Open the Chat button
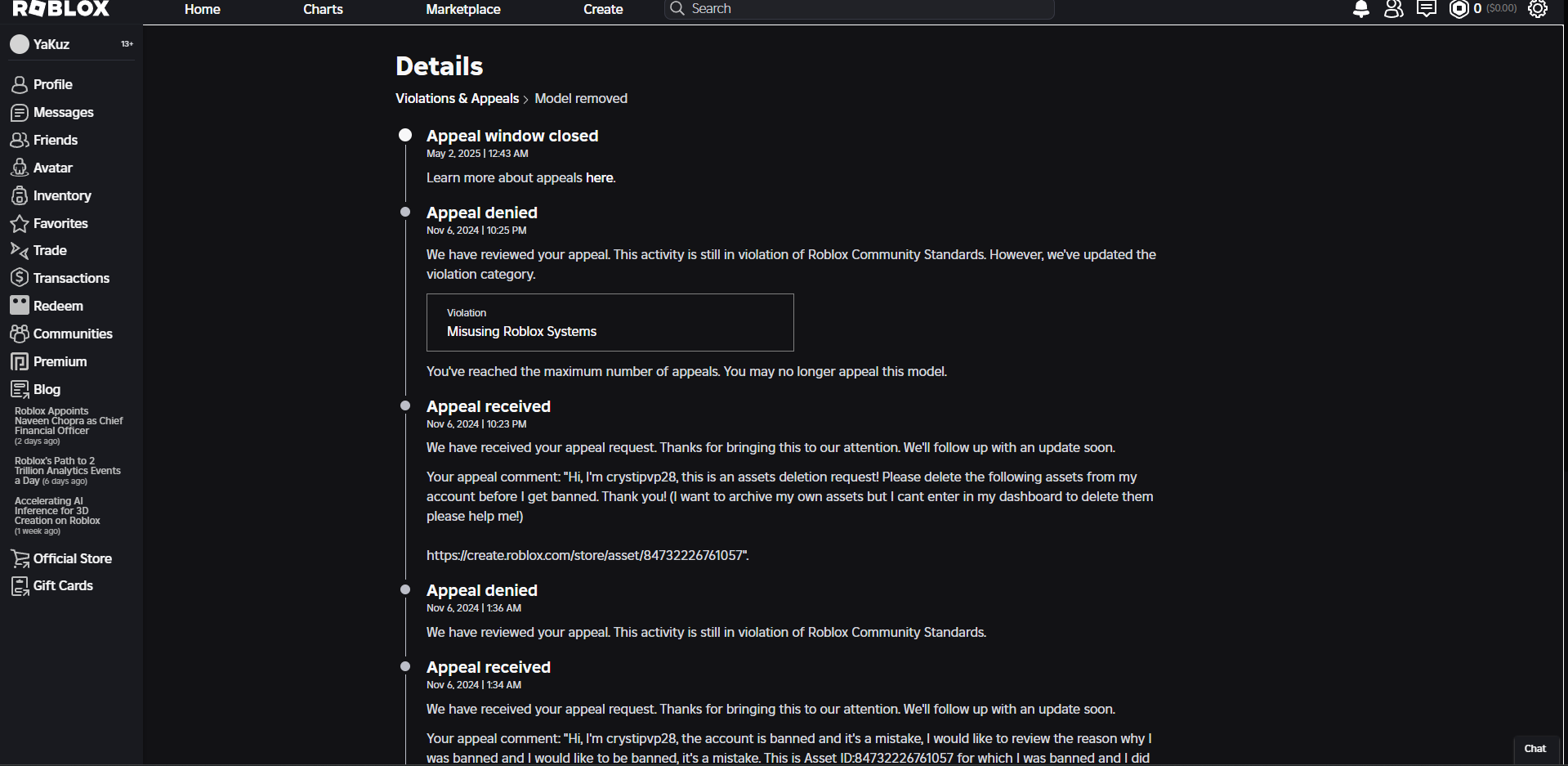The width and height of the screenshot is (1568, 766). pos(1534,748)
